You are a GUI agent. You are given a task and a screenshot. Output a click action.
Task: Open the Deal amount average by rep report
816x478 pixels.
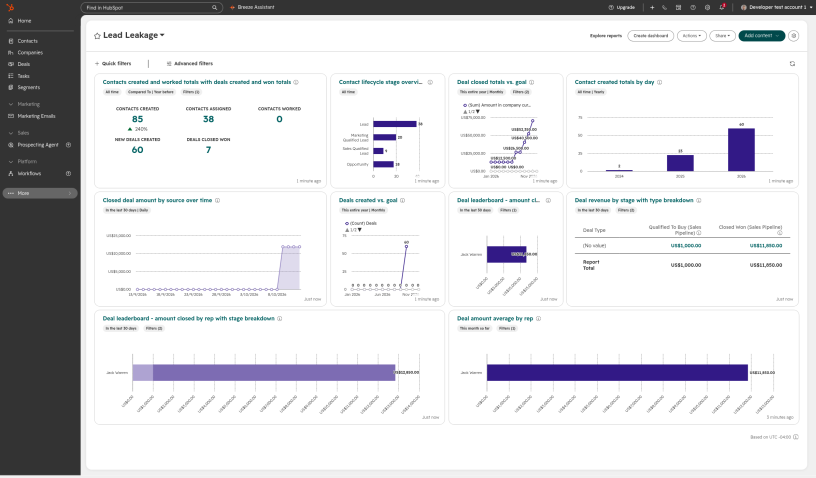tap(495, 318)
